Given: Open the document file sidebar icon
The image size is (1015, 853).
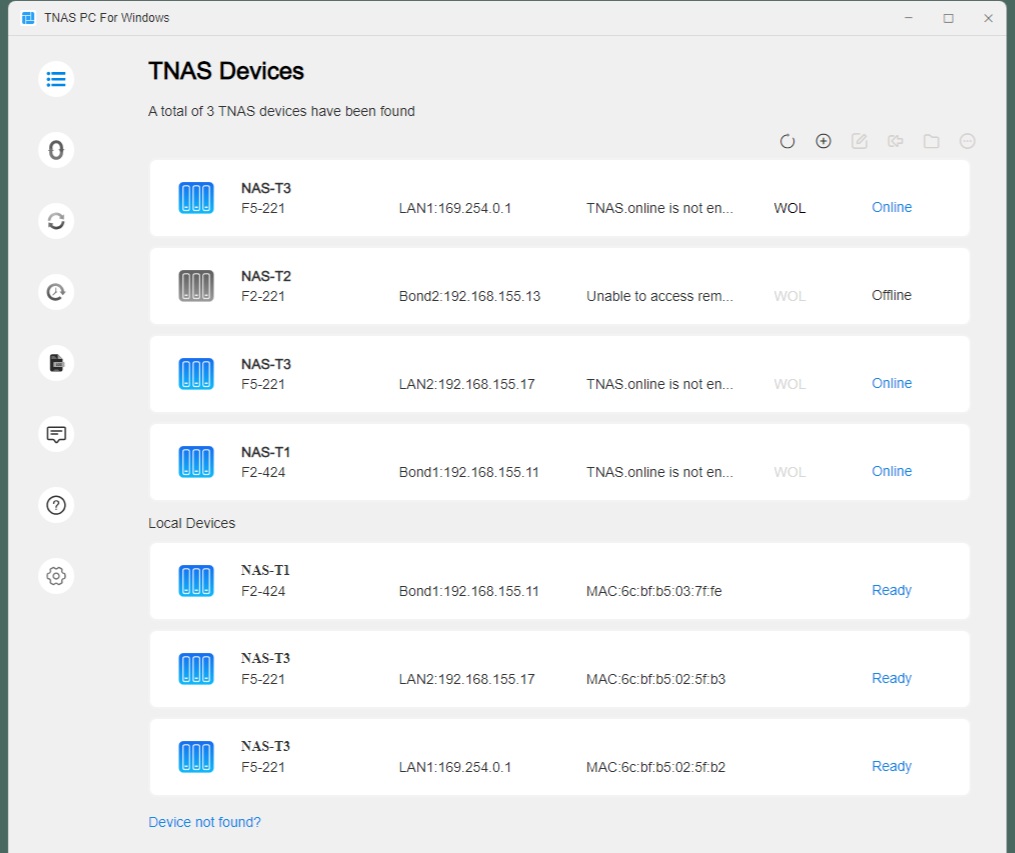Looking at the screenshot, I should click(x=56, y=363).
